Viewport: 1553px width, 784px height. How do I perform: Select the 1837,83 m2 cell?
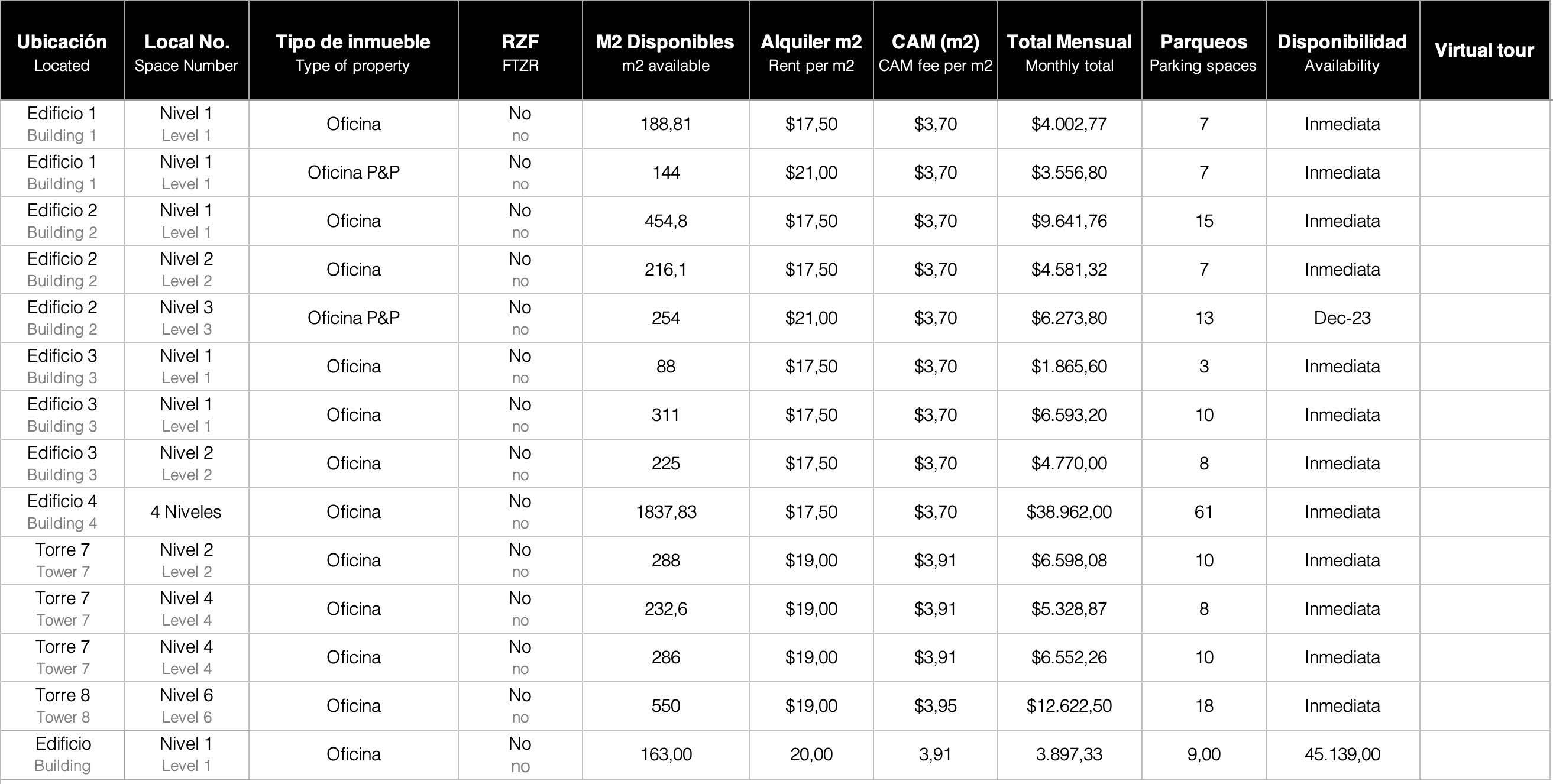(665, 512)
